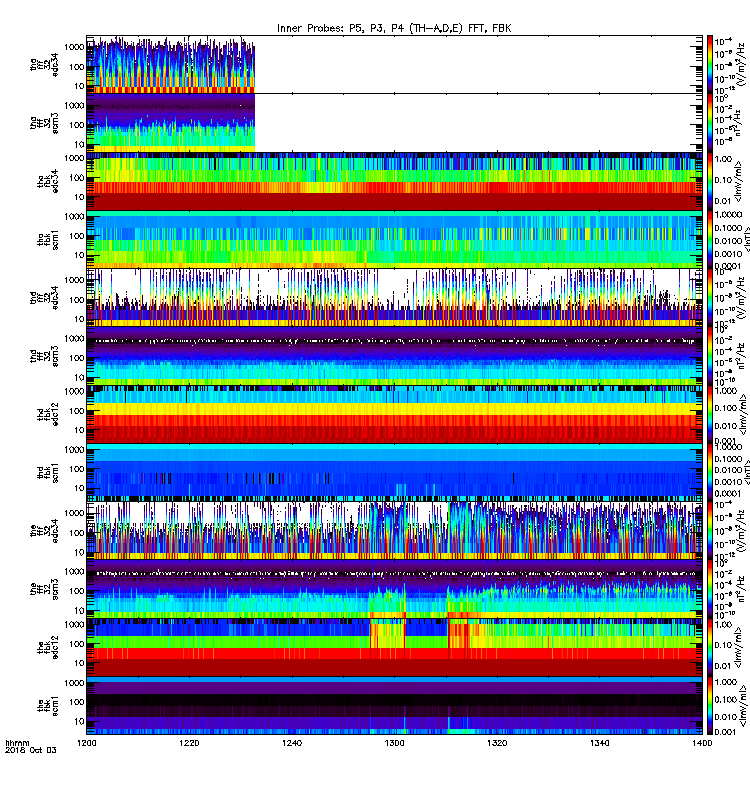Click the color bar beside tha fbk edc34 panel
750x800 pixels.
[709, 181]
